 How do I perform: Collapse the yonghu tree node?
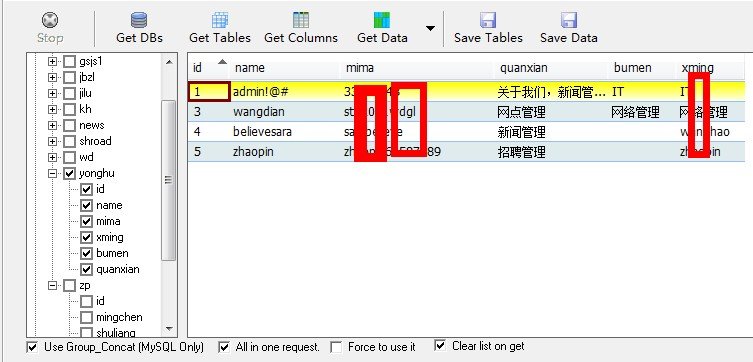[53, 173]
